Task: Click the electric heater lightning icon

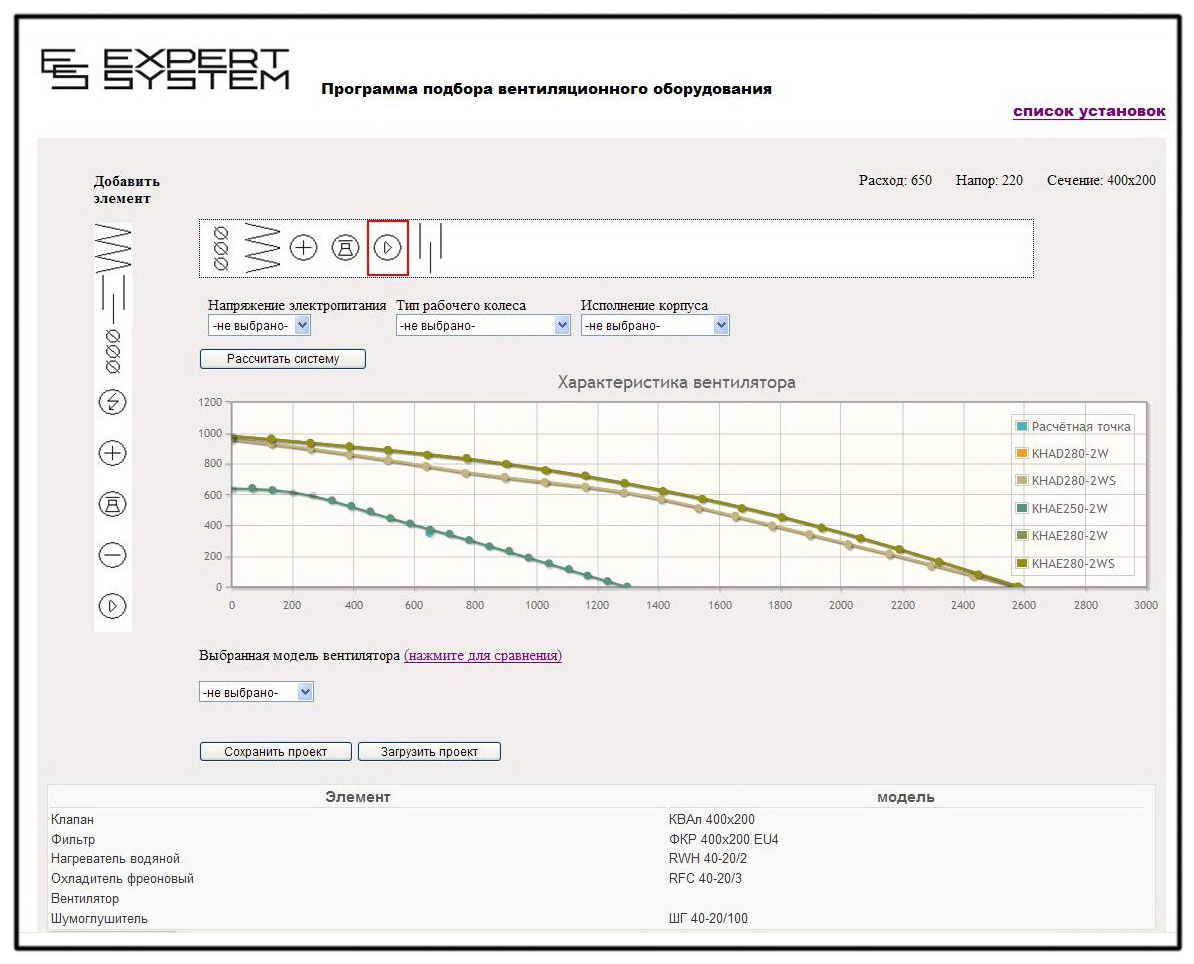Action: 112,403
